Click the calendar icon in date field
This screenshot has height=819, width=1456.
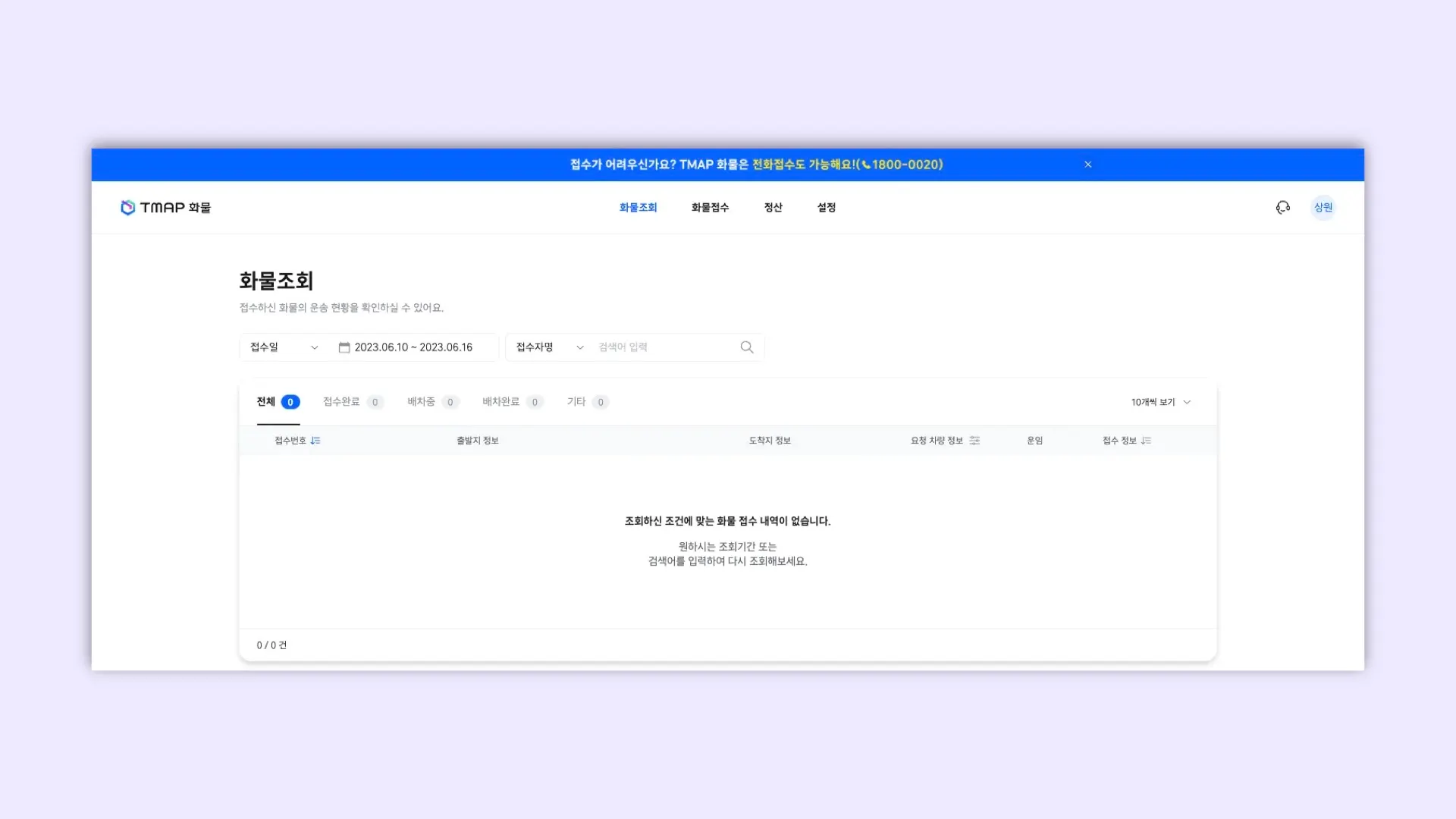344,347
